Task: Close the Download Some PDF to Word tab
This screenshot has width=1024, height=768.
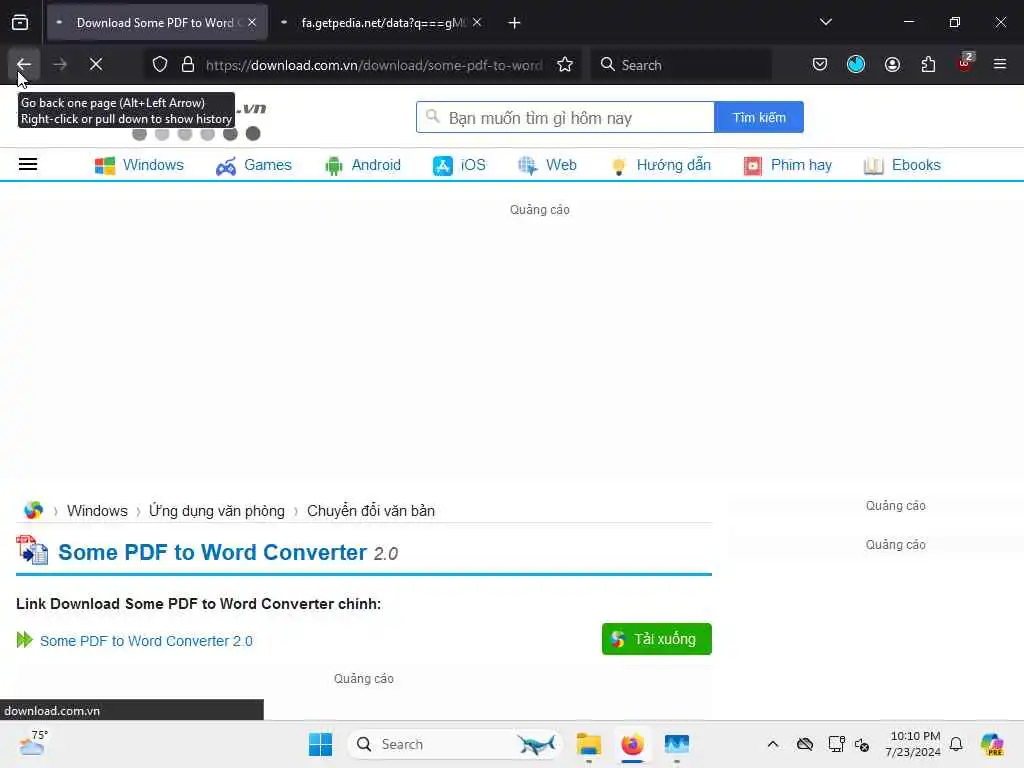Action: pos(252,23)
